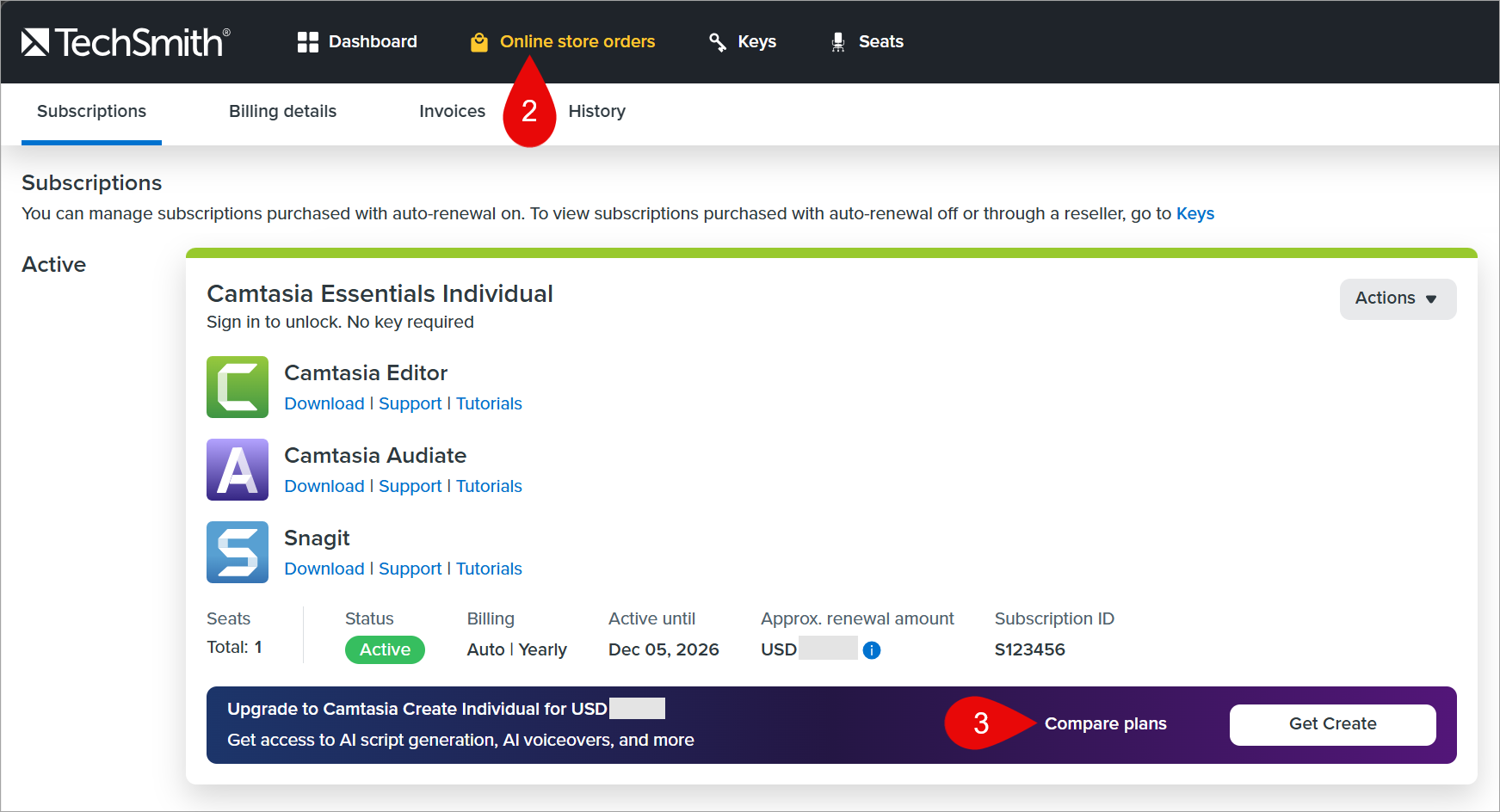Switch to the Invoices tab
Image resolution: width=1500 pixels, height=812 pixels.
(452, 112)
